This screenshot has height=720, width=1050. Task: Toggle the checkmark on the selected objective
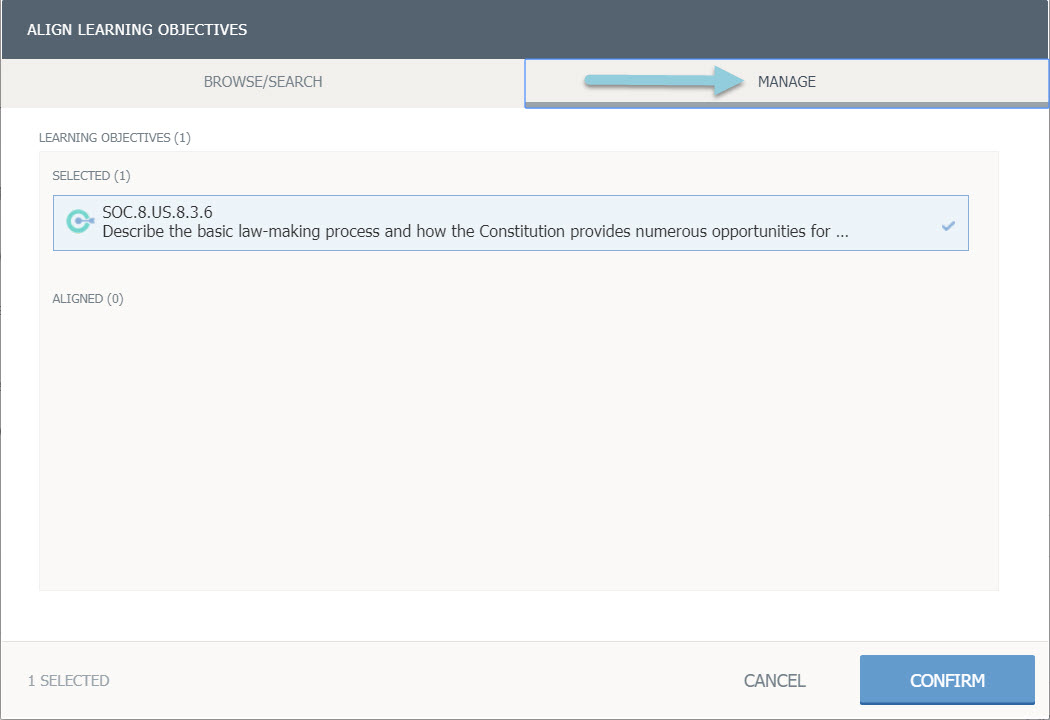pos(948,226)
